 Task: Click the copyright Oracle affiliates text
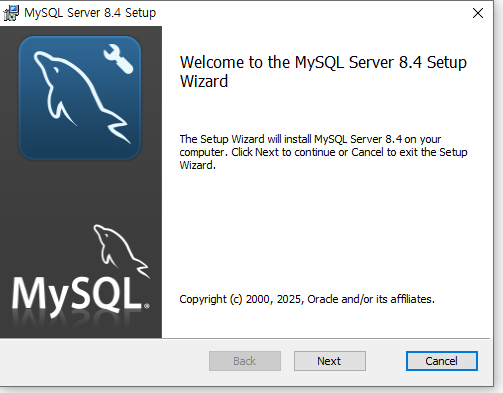[307, 299]
